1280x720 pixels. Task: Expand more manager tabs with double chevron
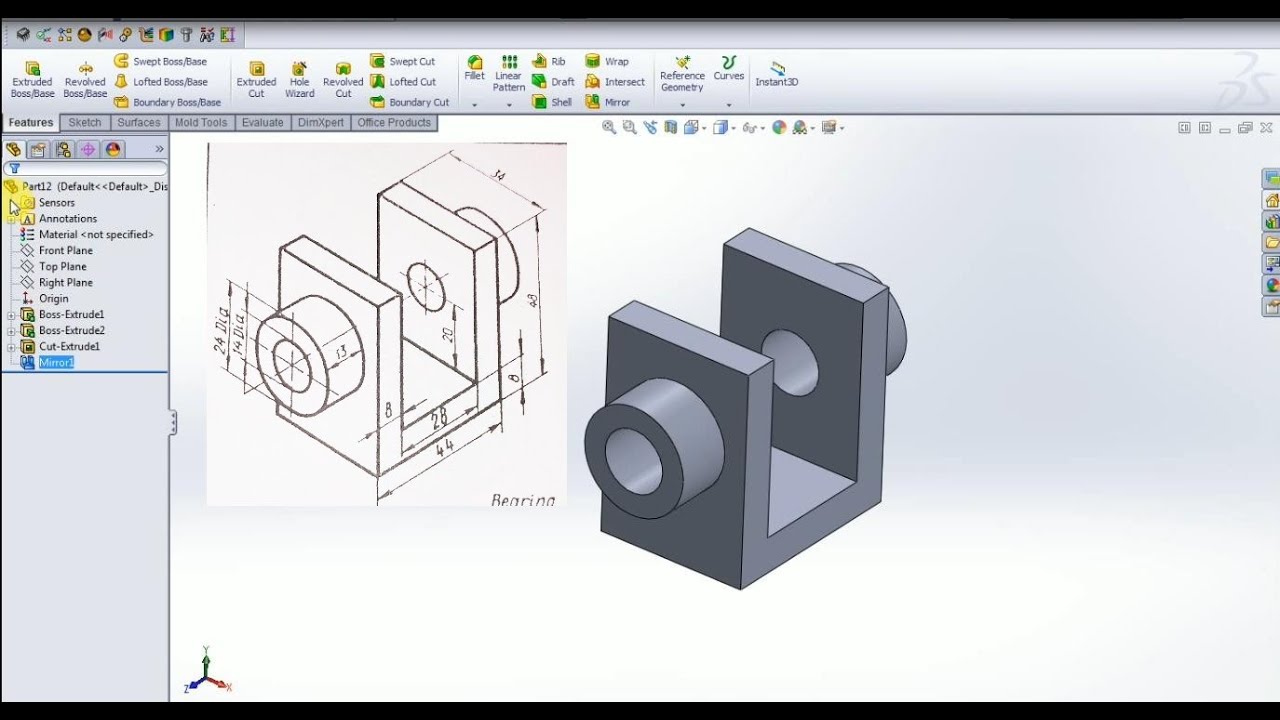point(159,149)
